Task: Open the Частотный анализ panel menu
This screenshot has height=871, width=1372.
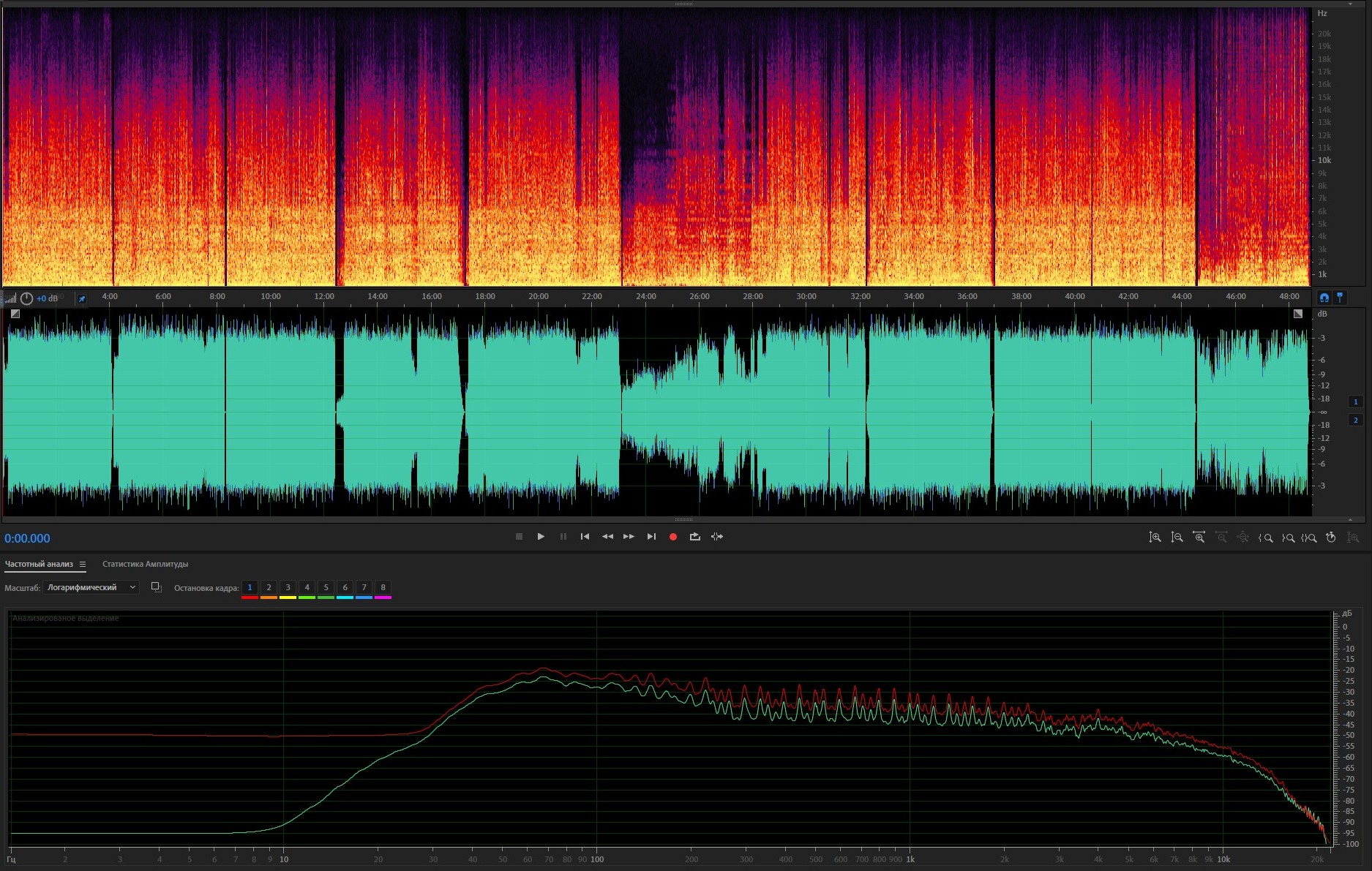Action: [x=83, y=564]
